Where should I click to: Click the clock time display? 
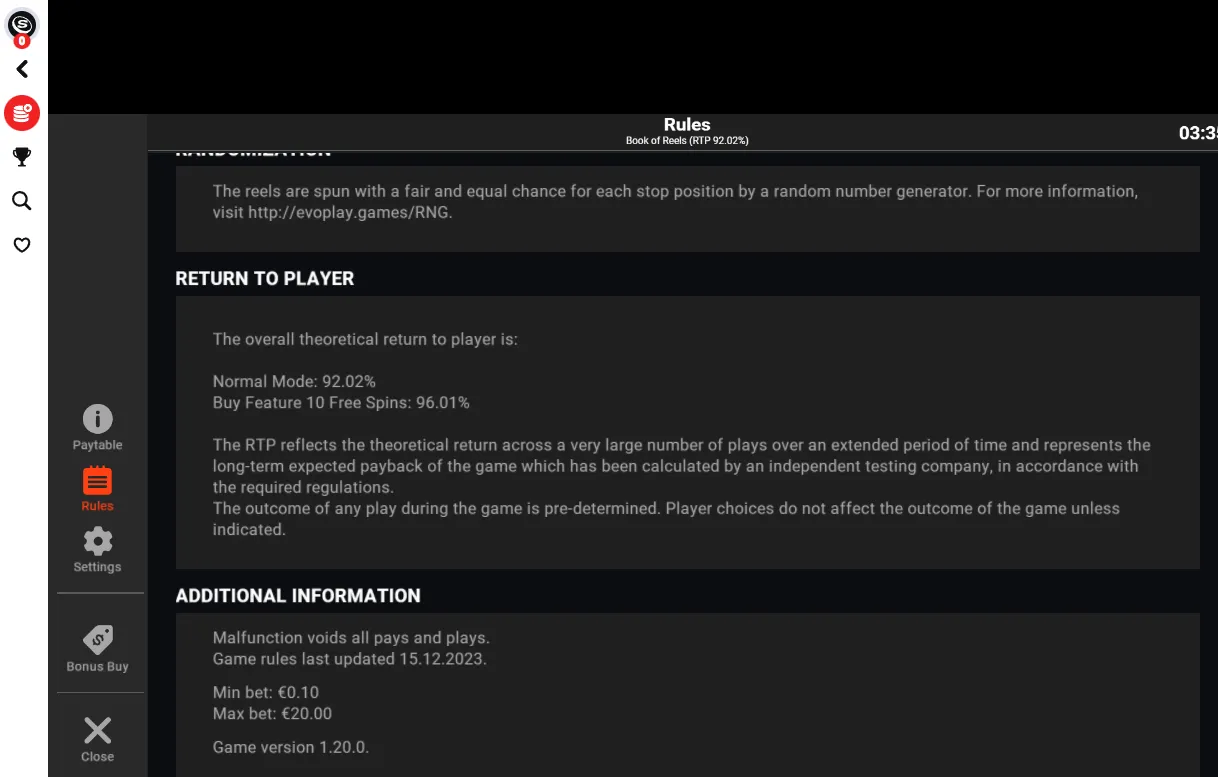(x=1198, y=133)
